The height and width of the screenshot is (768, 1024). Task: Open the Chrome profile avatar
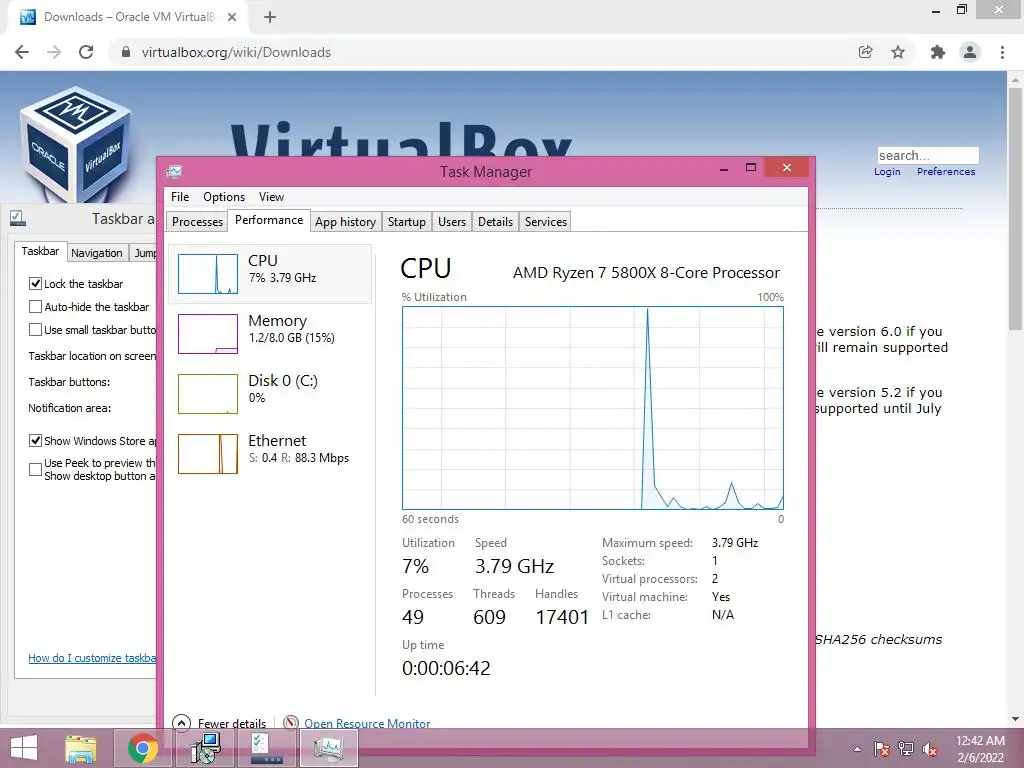[x=970, y=52]
